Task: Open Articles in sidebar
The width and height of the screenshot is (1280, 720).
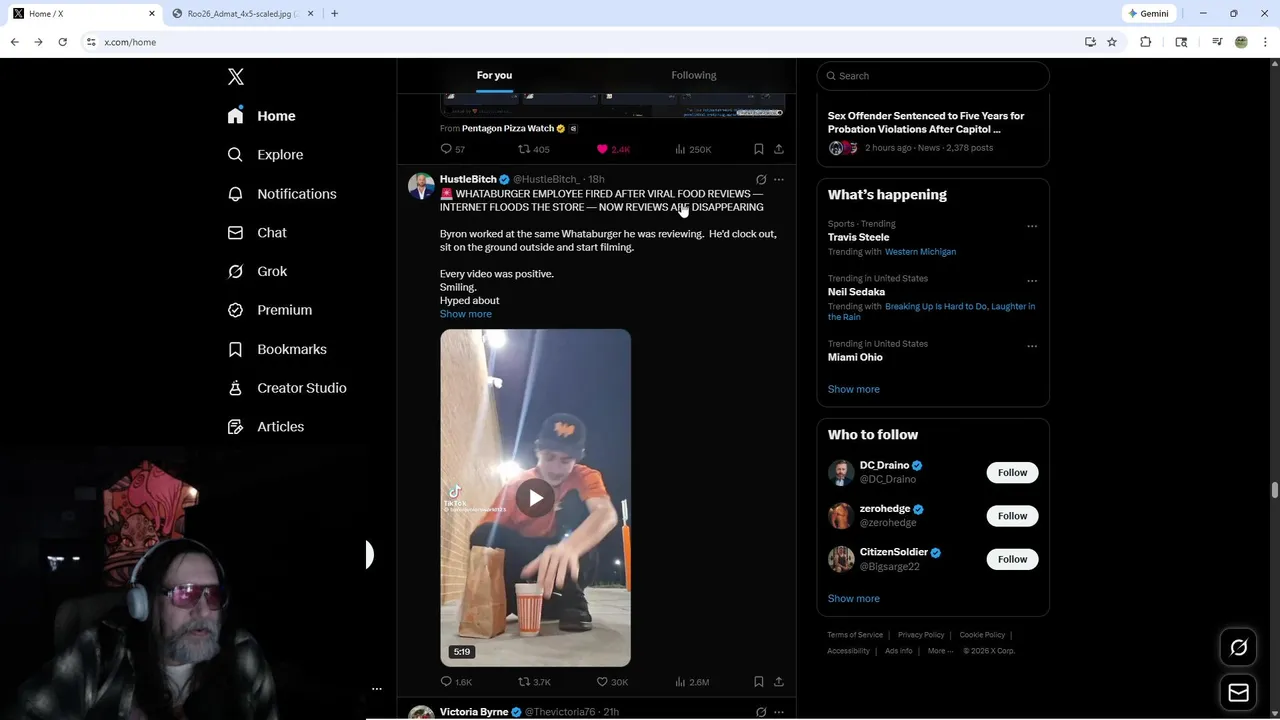Action: tap(266, 427)
